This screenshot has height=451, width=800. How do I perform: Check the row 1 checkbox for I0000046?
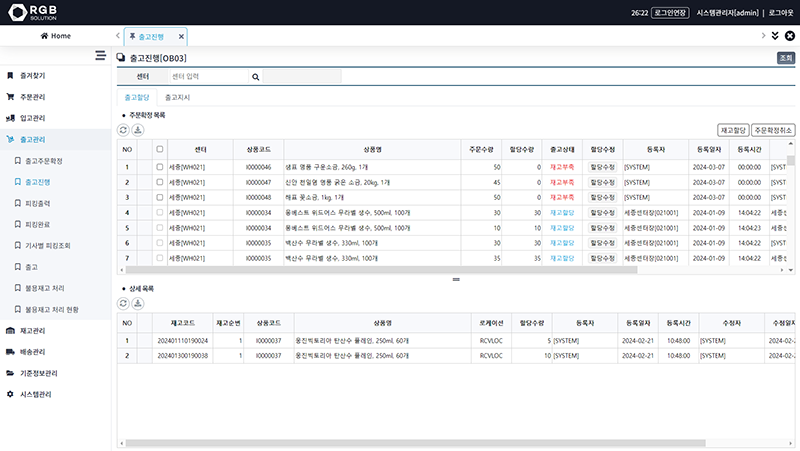[x=160, y=167]
